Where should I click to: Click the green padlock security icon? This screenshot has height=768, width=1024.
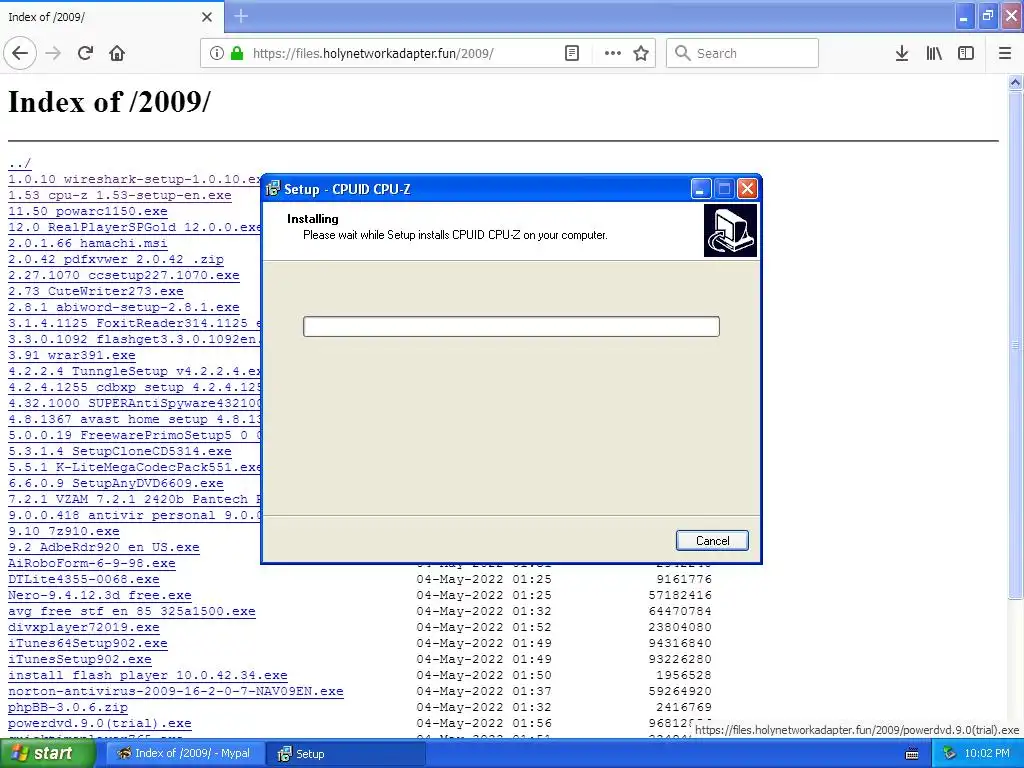237,53
